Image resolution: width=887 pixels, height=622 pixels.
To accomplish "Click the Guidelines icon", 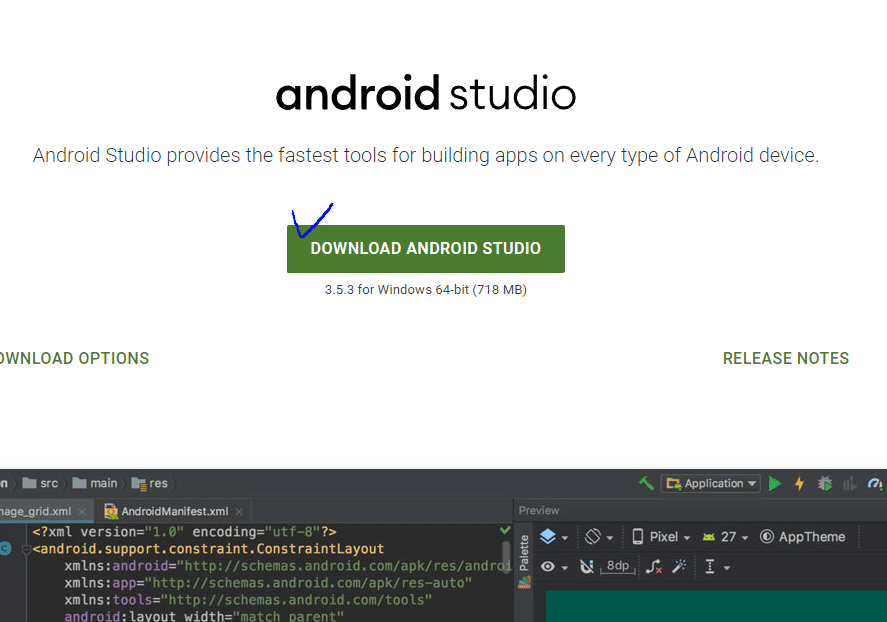I will [709, 566].
